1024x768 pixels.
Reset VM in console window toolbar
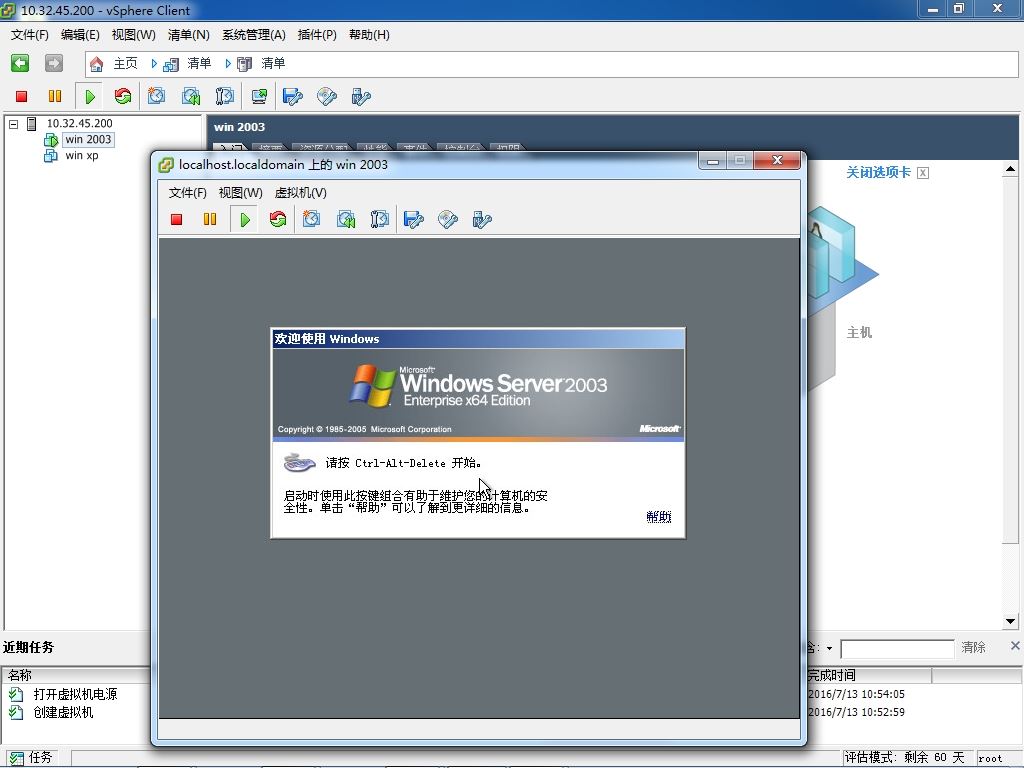(x=278, y=219)
